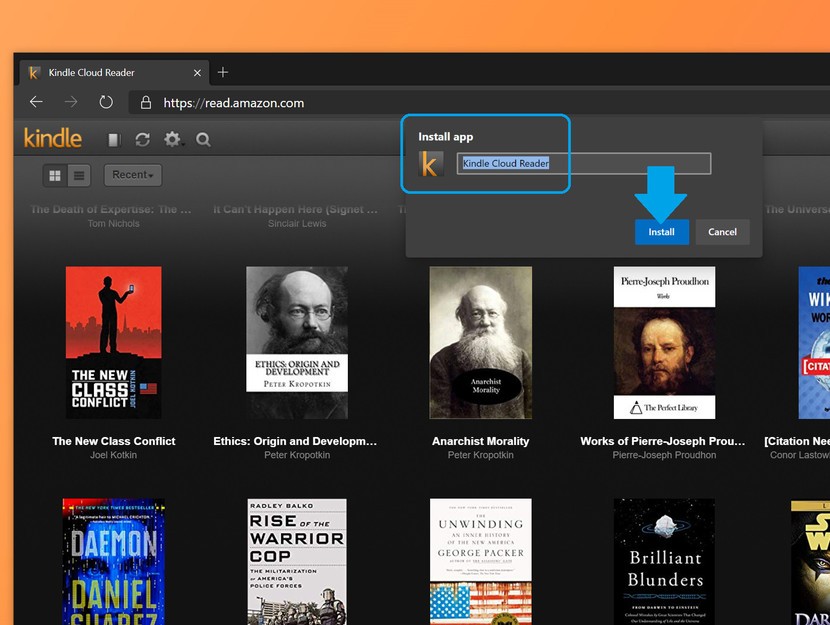Click the browser forward arrow

[71, 102]
